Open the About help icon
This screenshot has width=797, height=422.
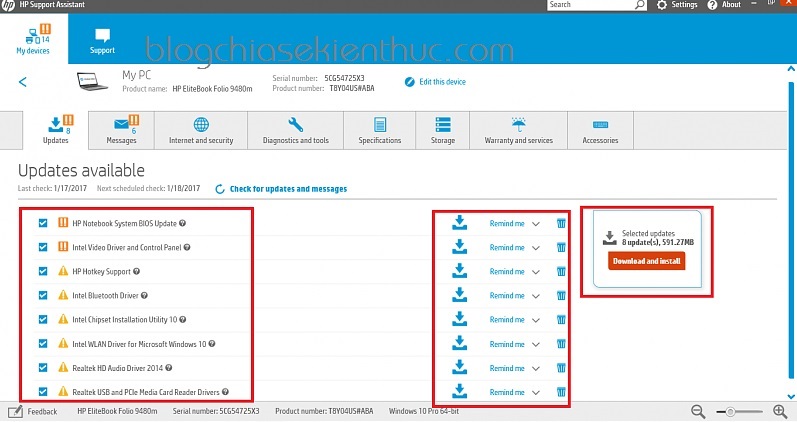click(713, 5)
